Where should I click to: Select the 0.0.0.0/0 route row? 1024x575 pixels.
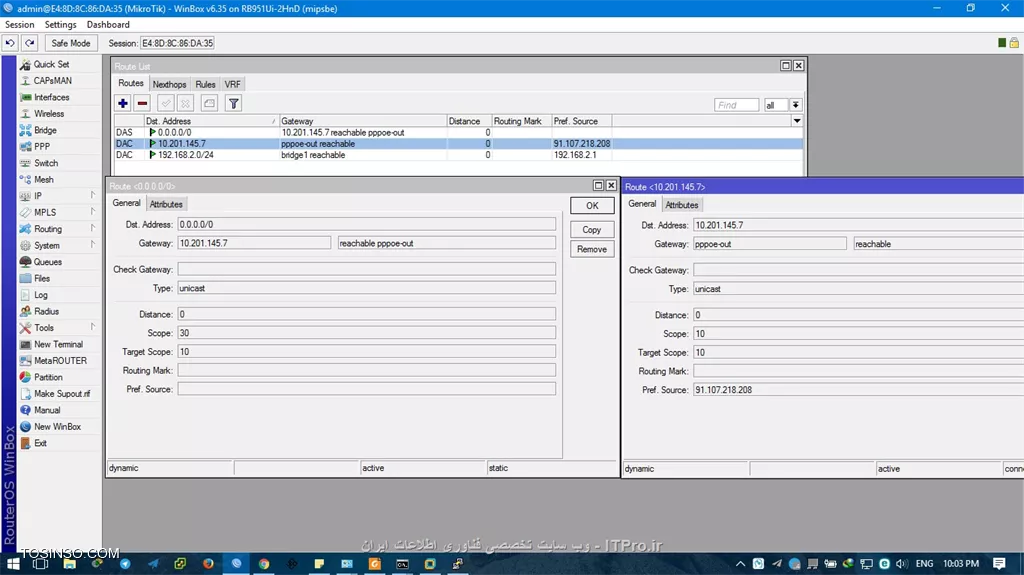[x=458, y=132]
